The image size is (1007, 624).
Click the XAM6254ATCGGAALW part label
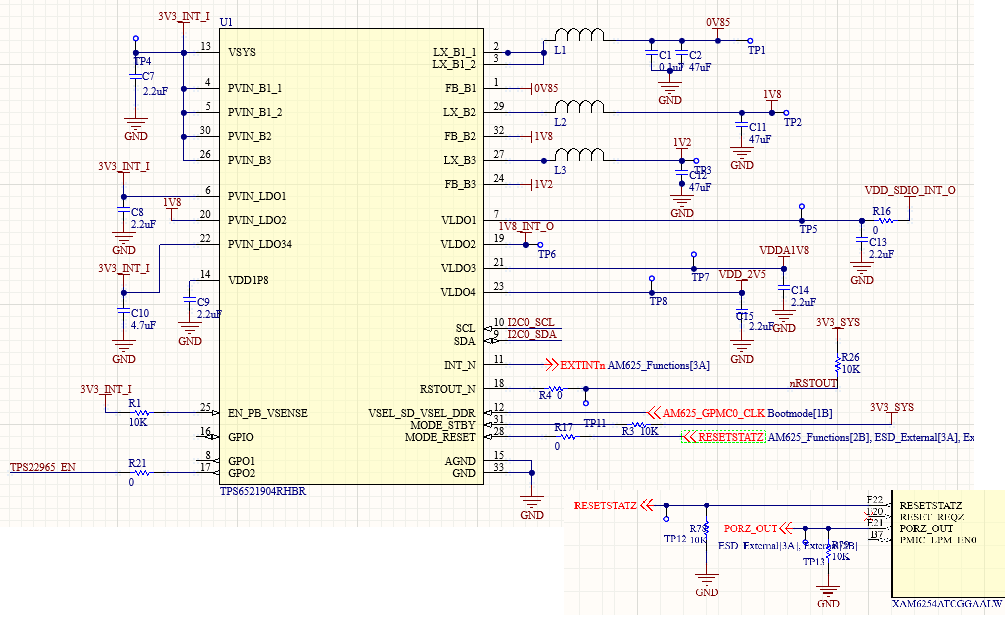[x=947, y=604]
